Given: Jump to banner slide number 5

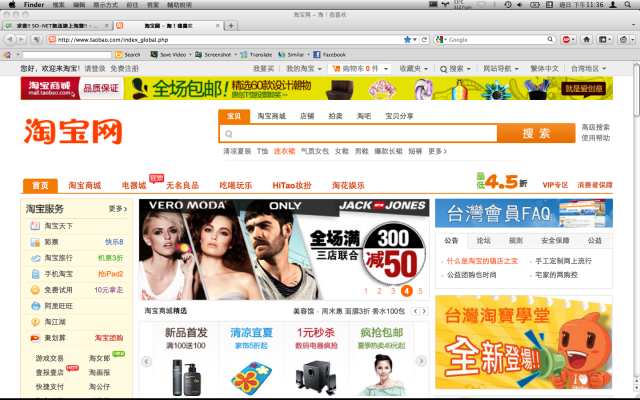Looking at the screenshot, I should click(420, 291).
